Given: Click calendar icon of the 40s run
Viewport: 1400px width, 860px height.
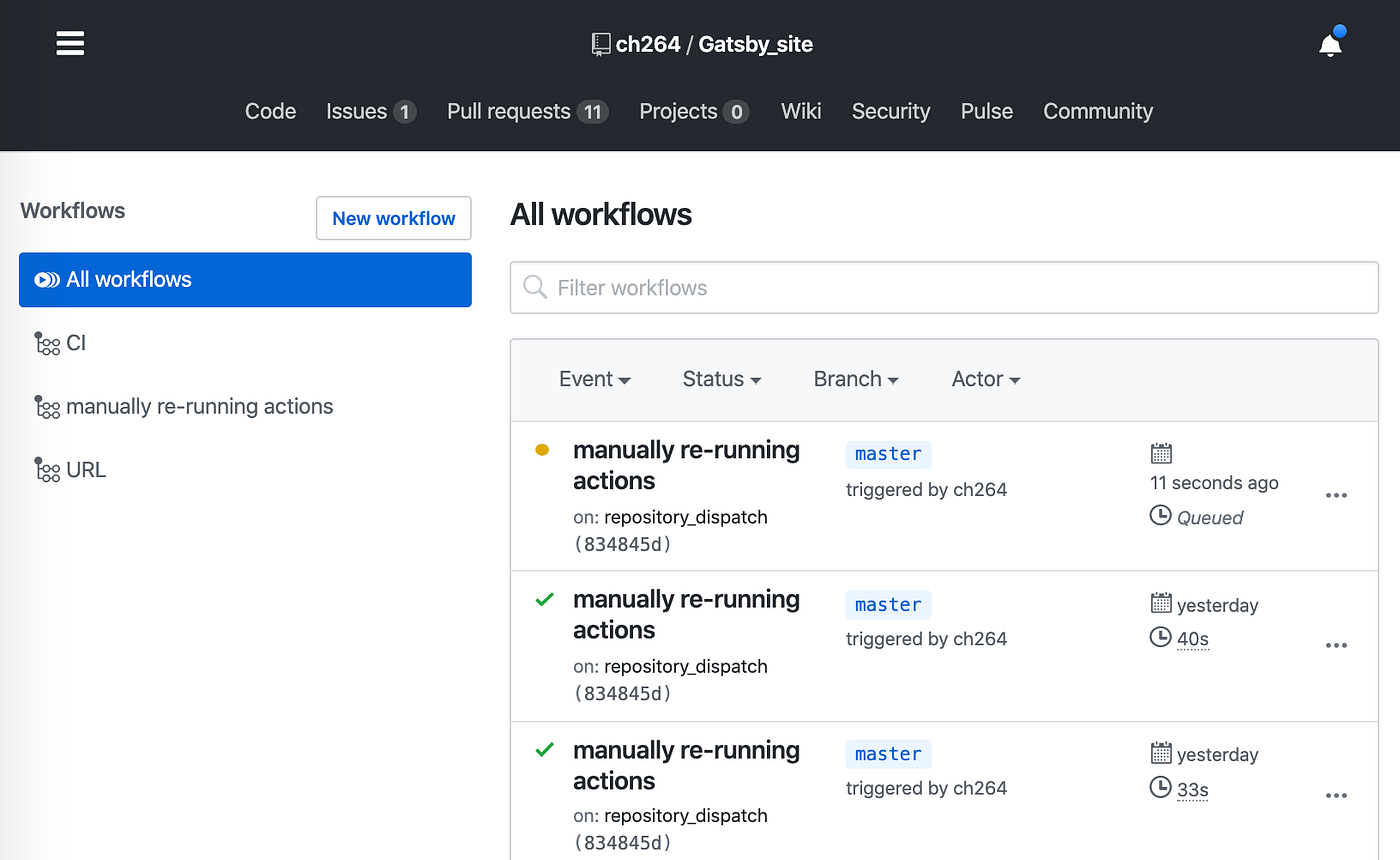Looking at the screenshot, I should [1161, 603].
